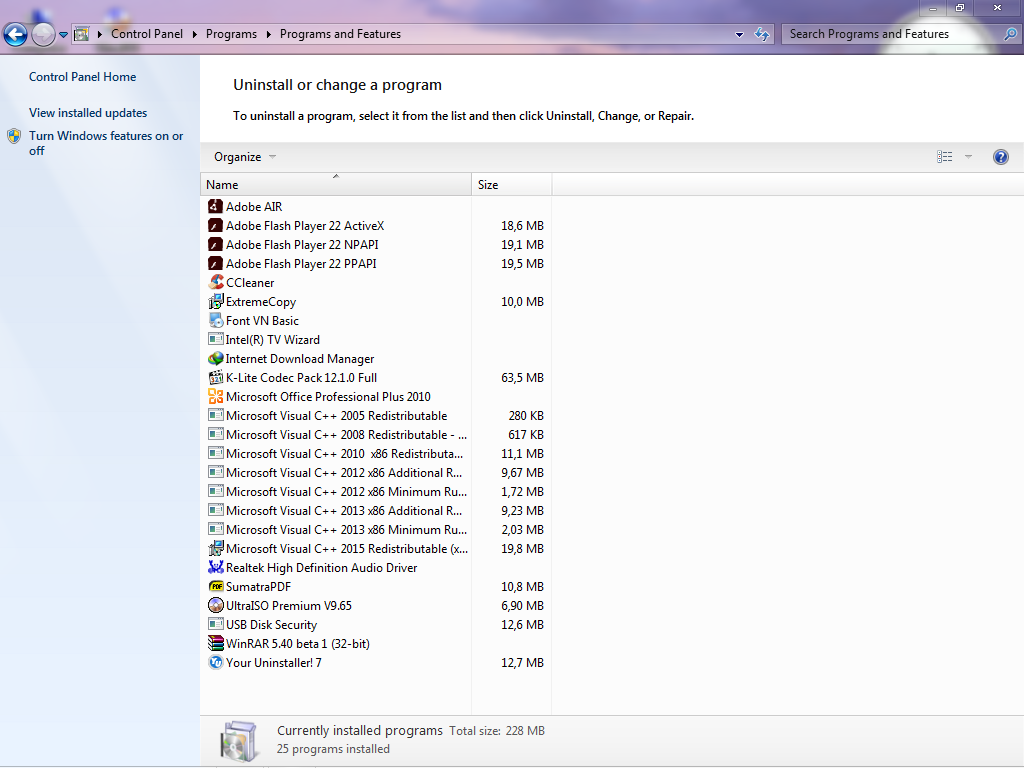Click the Adobe Flash Player 22 NPAPI icon

[216, 244]
